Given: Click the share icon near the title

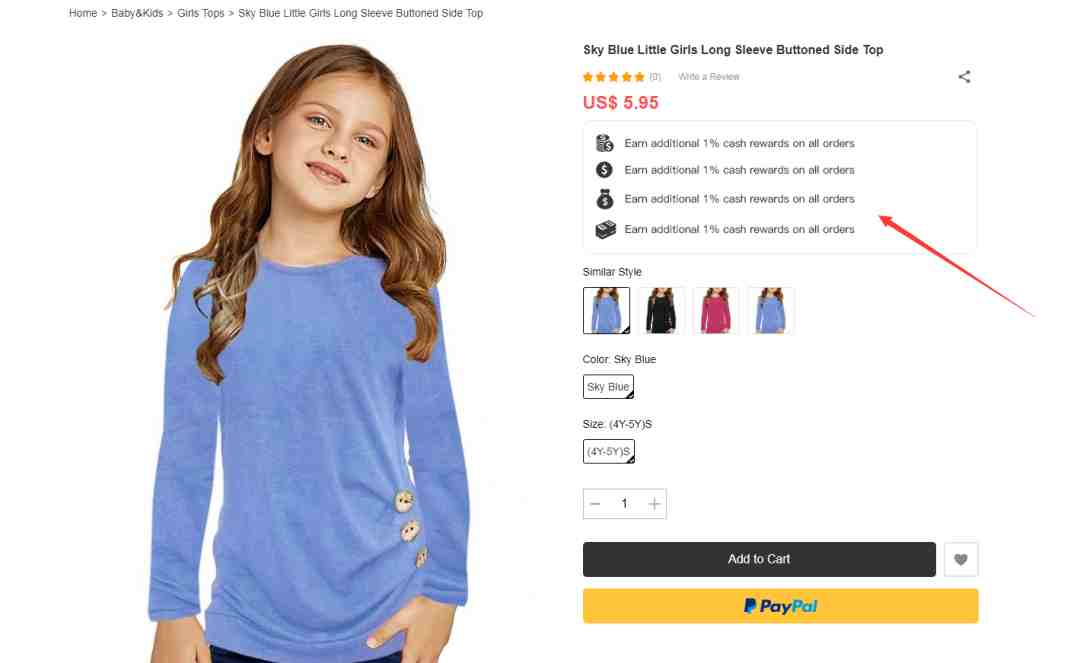Looking at the screenshot, I should [964, 76].
